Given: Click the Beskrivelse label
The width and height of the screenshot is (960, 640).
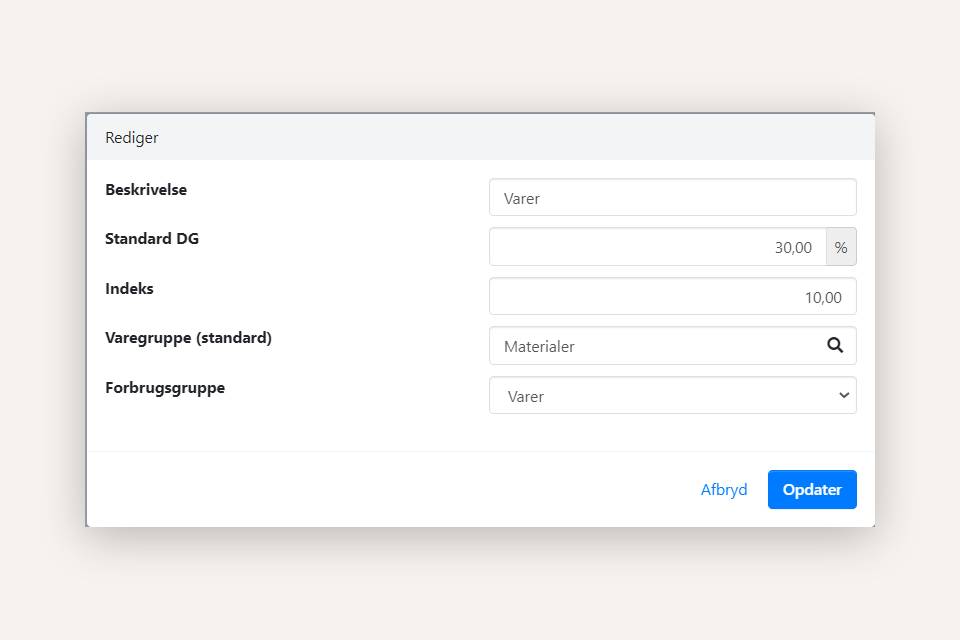Looking at the screenshot, I should click(x=146, y=189).
